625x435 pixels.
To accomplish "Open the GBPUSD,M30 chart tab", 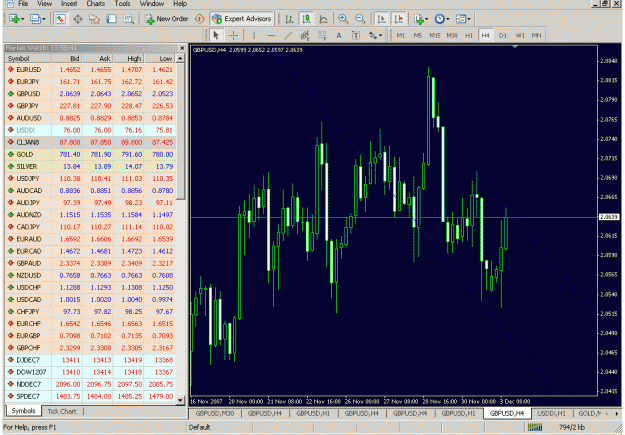I will [x=215, y=413].
